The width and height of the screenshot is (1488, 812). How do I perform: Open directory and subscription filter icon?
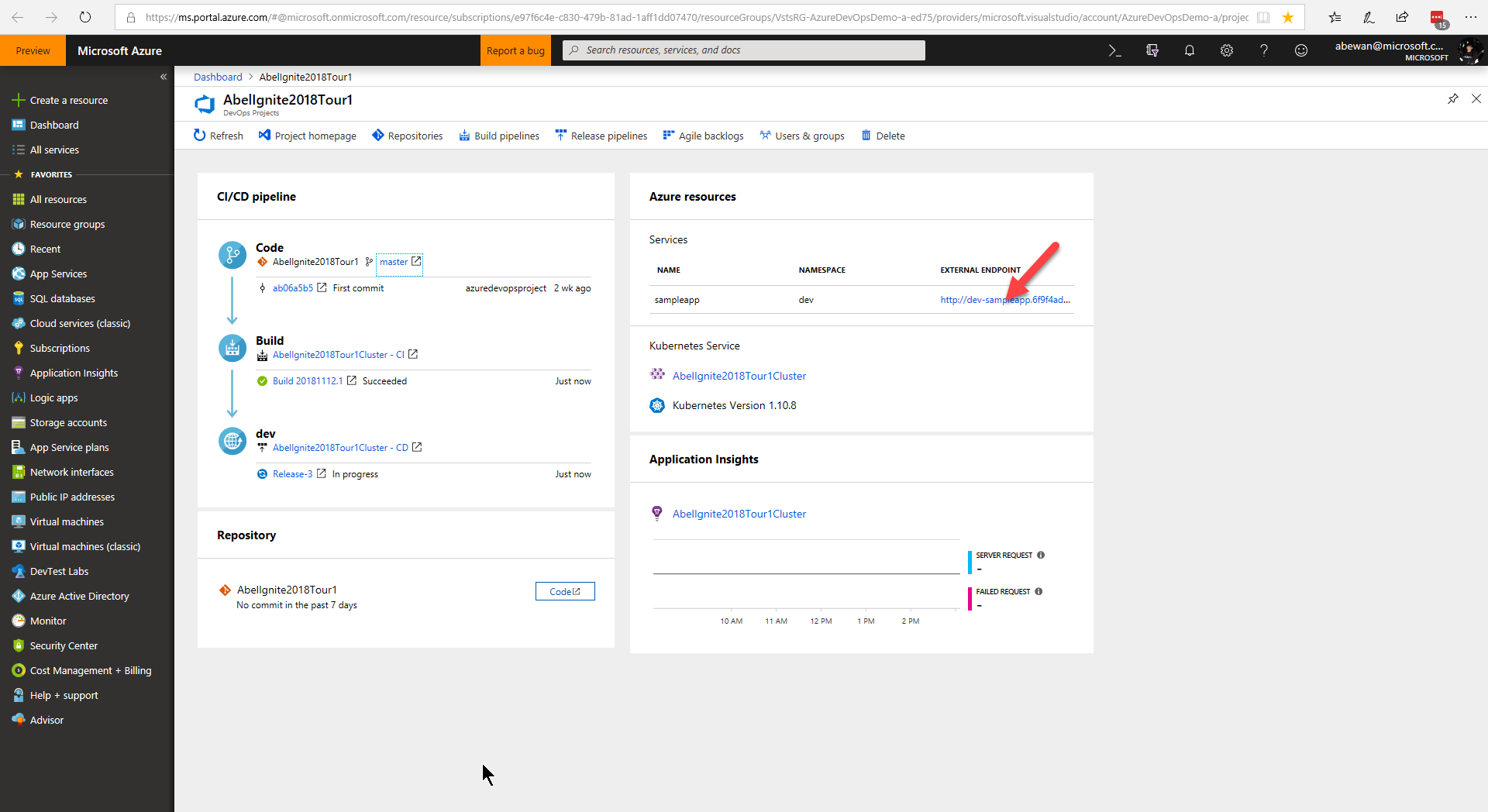[1152, 50]
